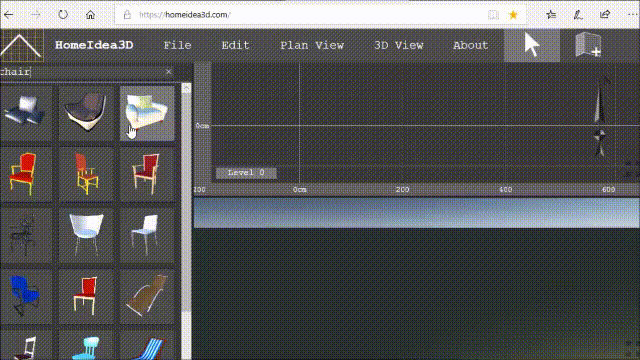Pick the brown curved lounger thumbnail
This screenshot has height=360, width=640.
pyautogui.click(x=147, y=297)
